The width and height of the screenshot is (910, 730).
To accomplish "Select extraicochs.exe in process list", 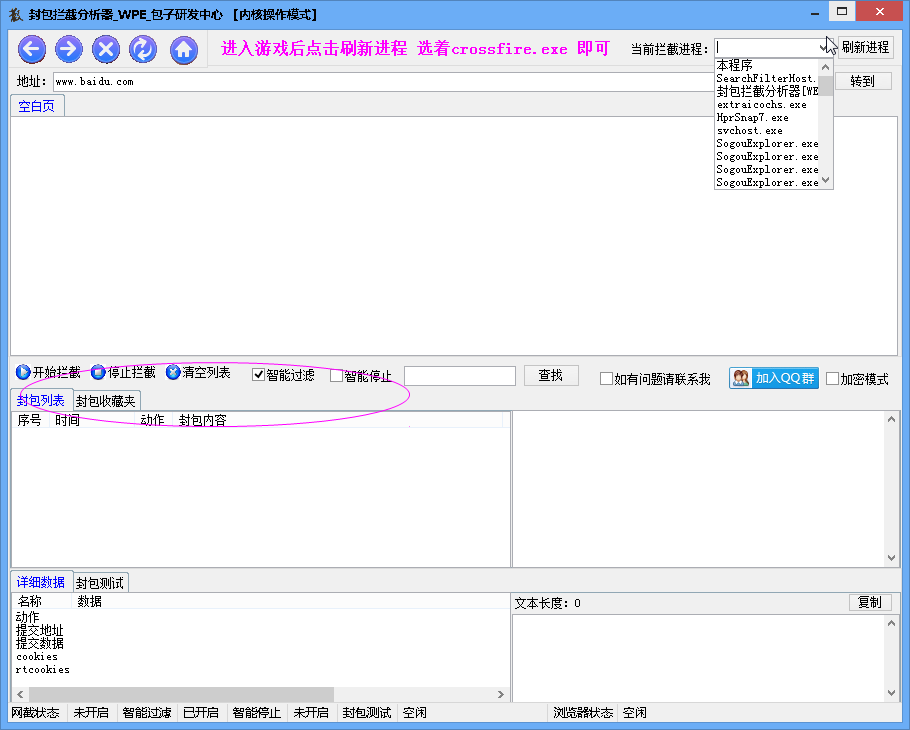I will [x=766, y=104].
